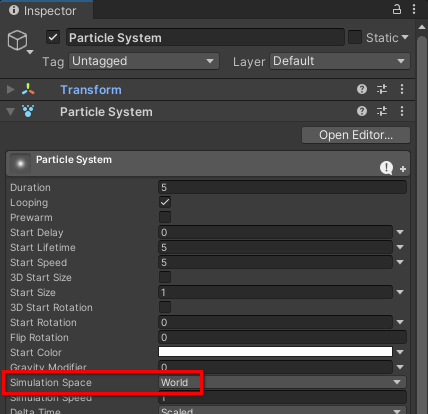Click the white Start Color swatch
Screen dimensions: 428x414
tap(275, 352)
